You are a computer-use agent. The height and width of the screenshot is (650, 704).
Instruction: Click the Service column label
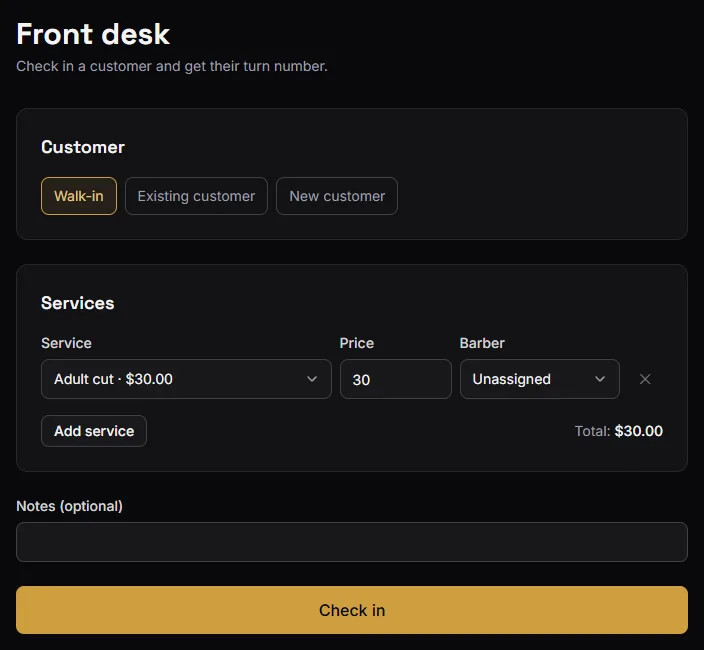[x=66, y=343]
